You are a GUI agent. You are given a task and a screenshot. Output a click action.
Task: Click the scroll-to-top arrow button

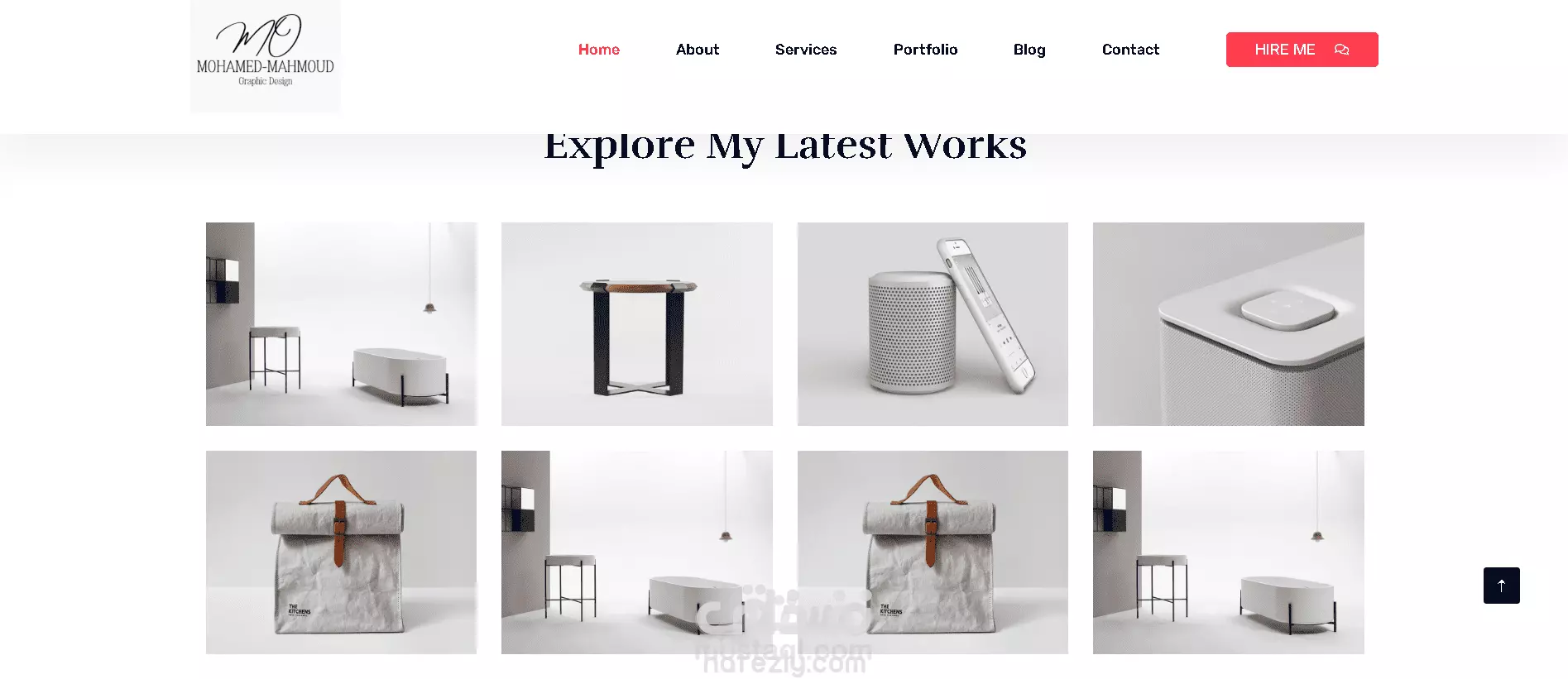pyautogui.click(x=1501, y=586)
